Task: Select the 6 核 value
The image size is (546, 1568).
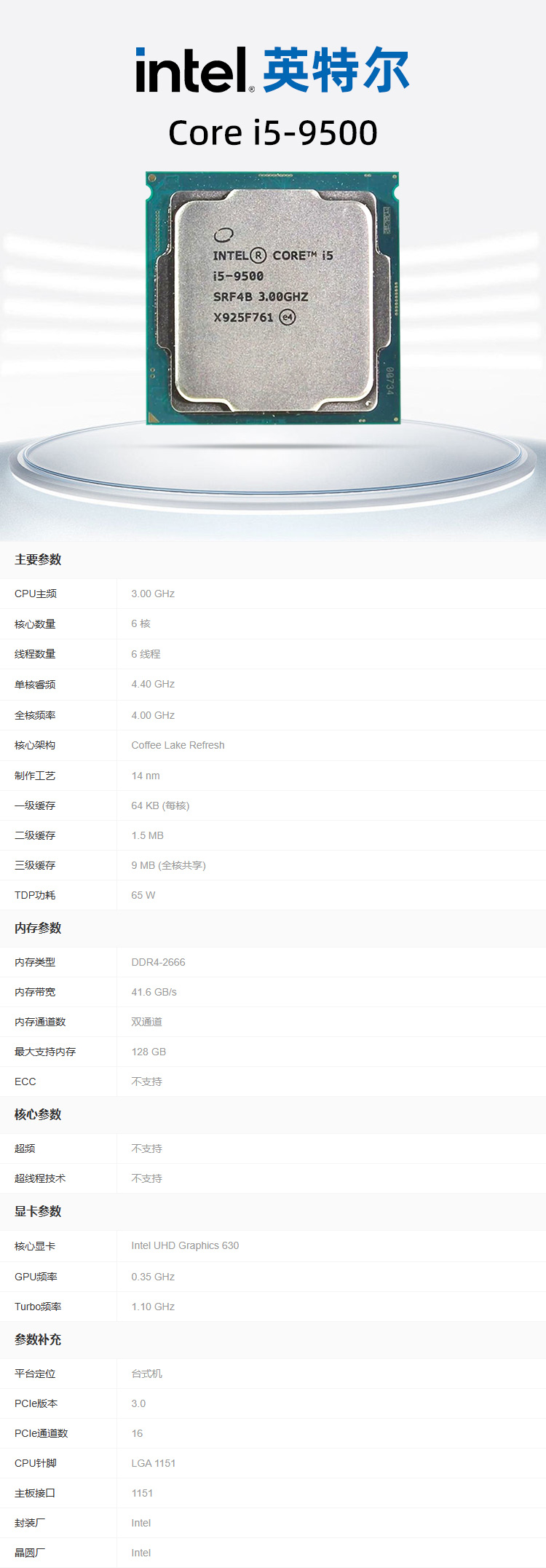Action: (141, 623)
